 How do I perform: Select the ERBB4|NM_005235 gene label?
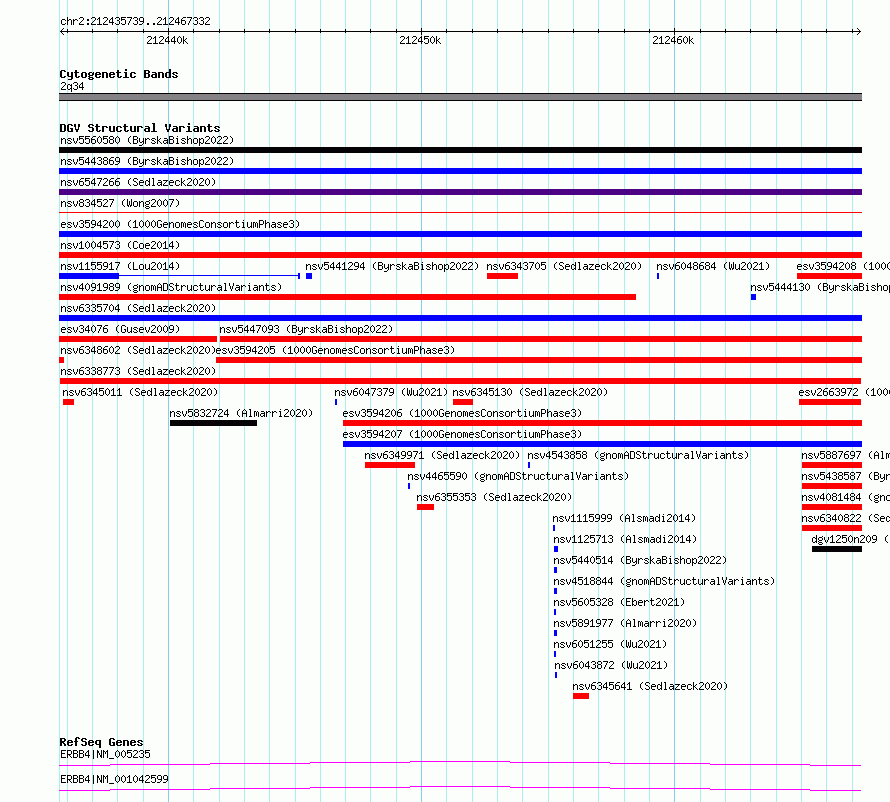coord(106,754)
